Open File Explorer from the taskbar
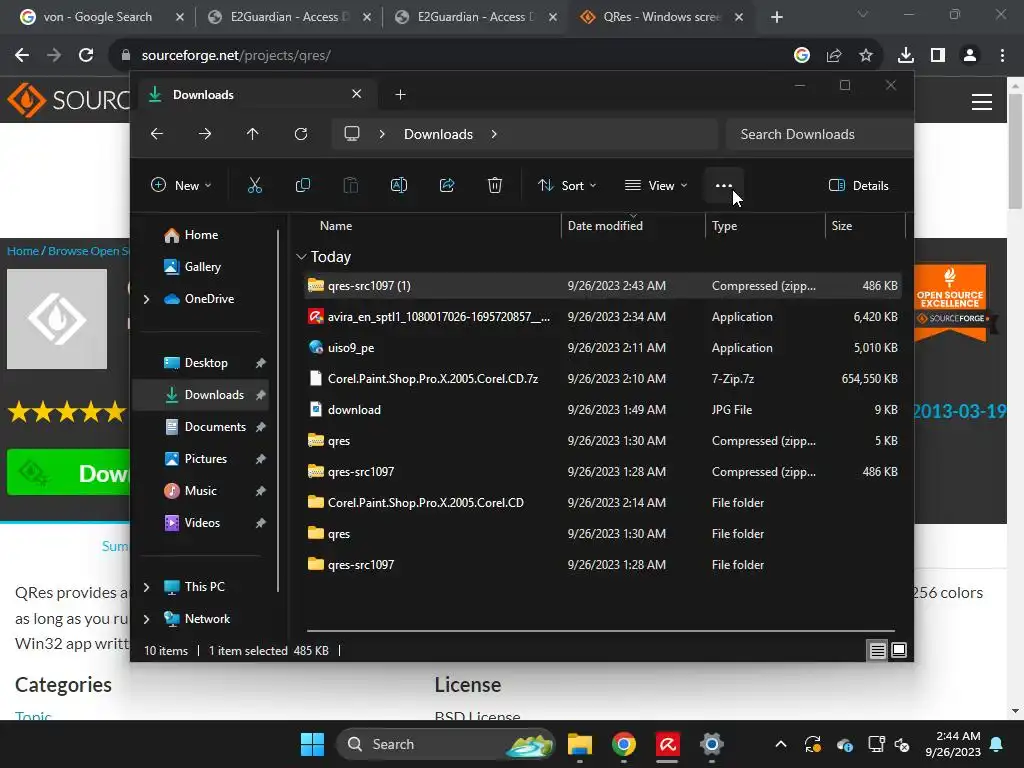1024x768 pixels. coord(579,744)
